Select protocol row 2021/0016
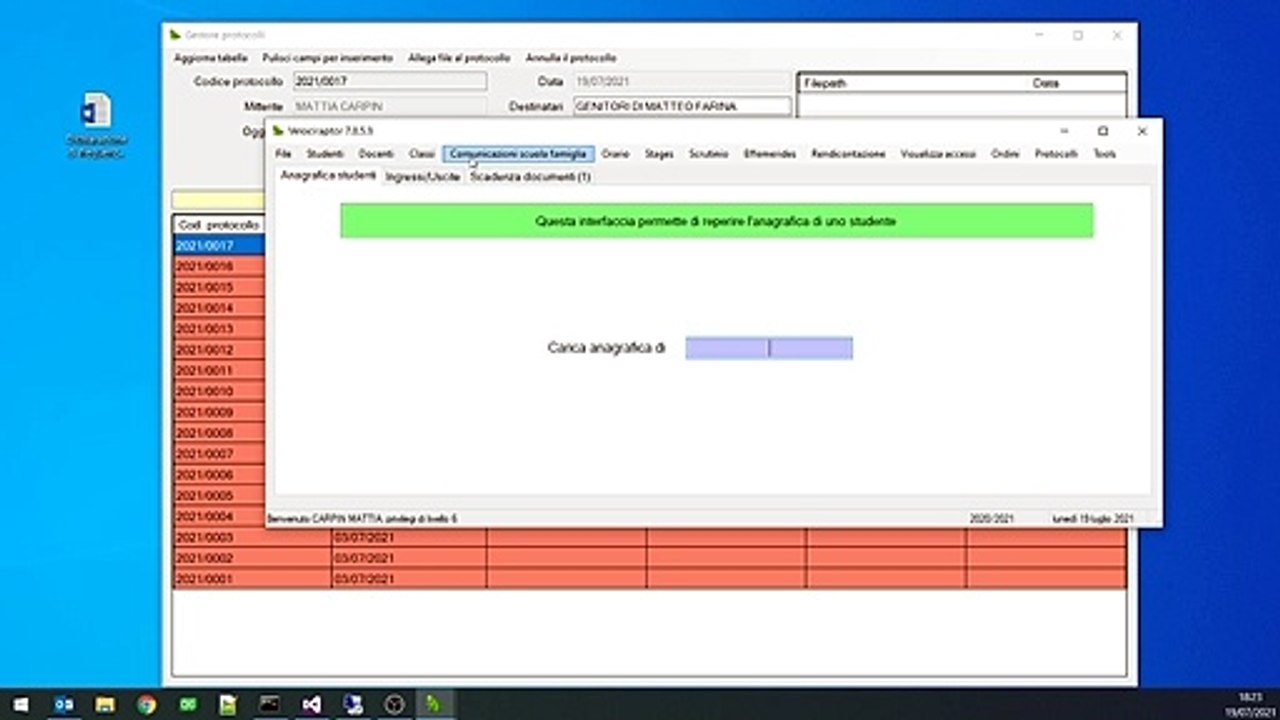 pos(219,266)
